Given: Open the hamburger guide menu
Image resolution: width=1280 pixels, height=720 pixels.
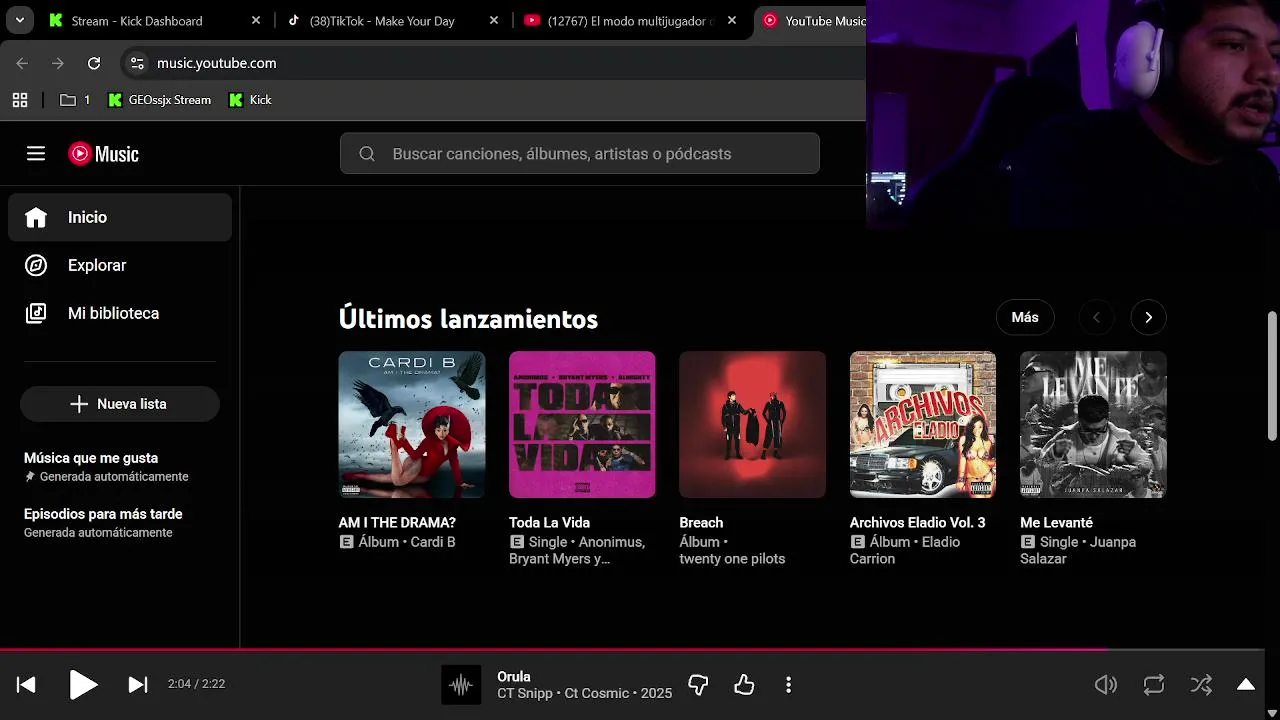Looking at the screenshot, I should pos(36,154).
